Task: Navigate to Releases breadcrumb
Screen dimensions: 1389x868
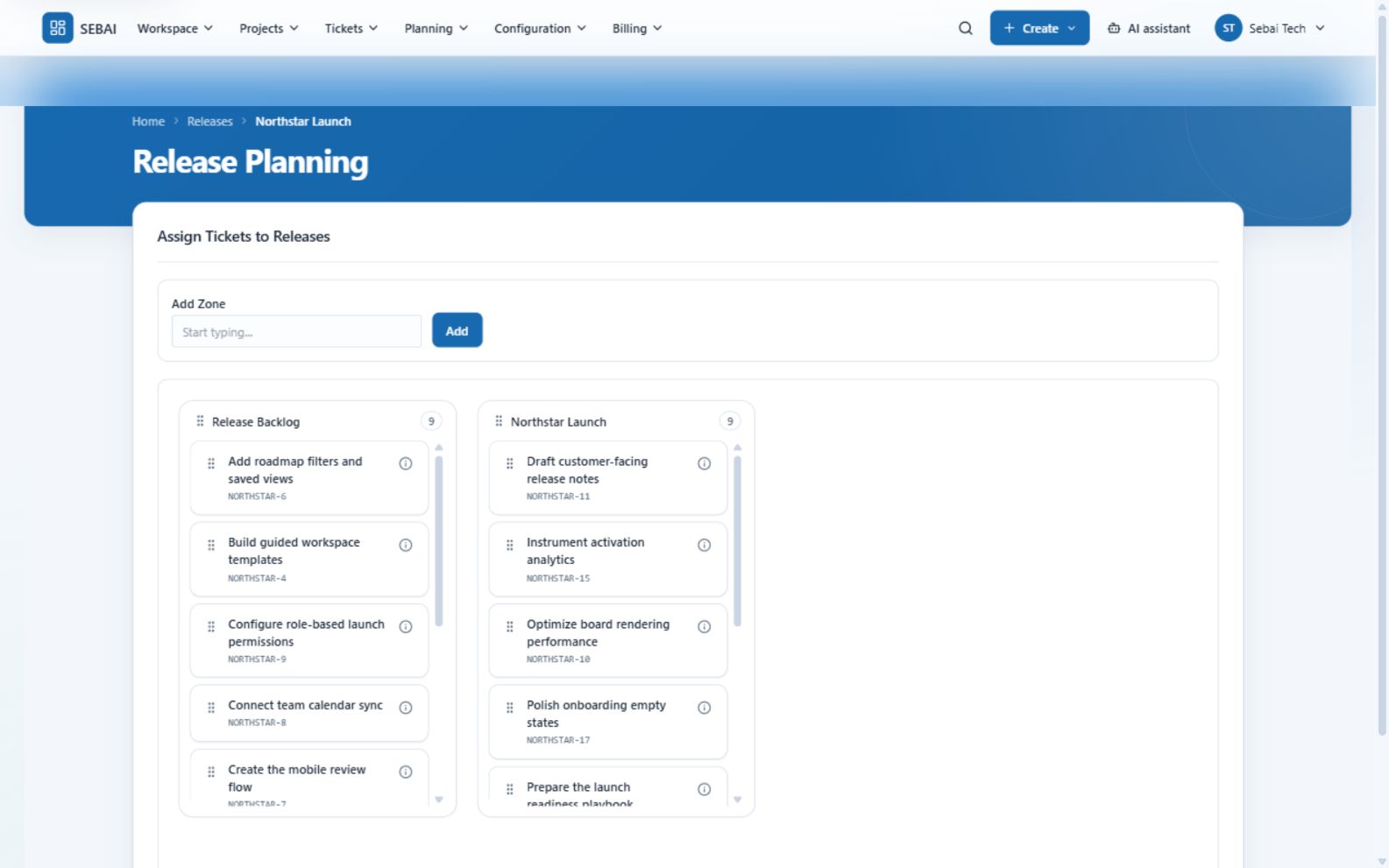Action: pyautogui.click(x=209, y=122)
